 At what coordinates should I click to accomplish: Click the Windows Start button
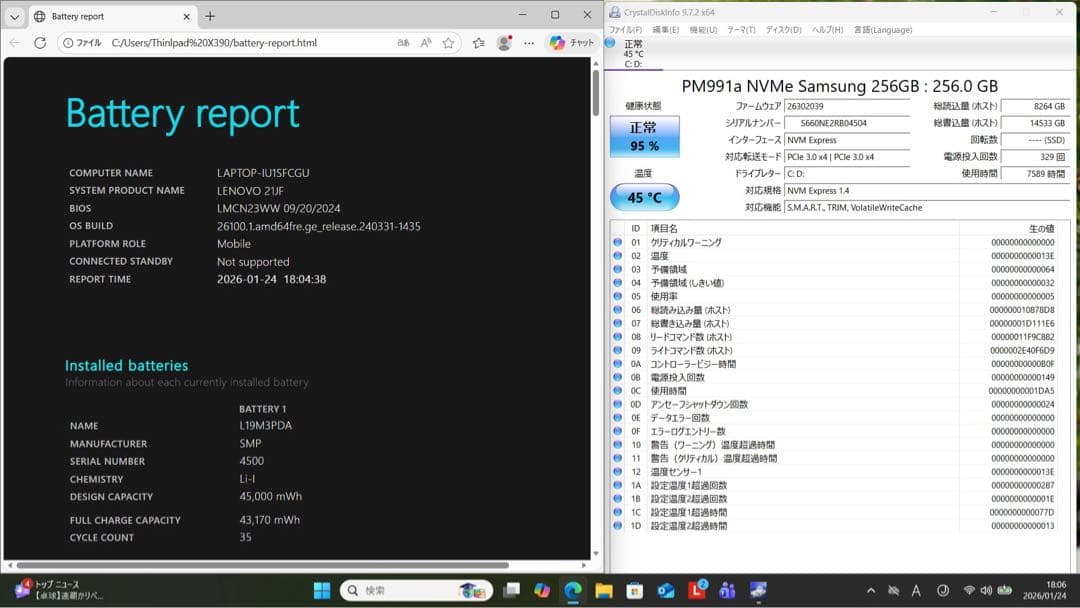coord(320,590)
